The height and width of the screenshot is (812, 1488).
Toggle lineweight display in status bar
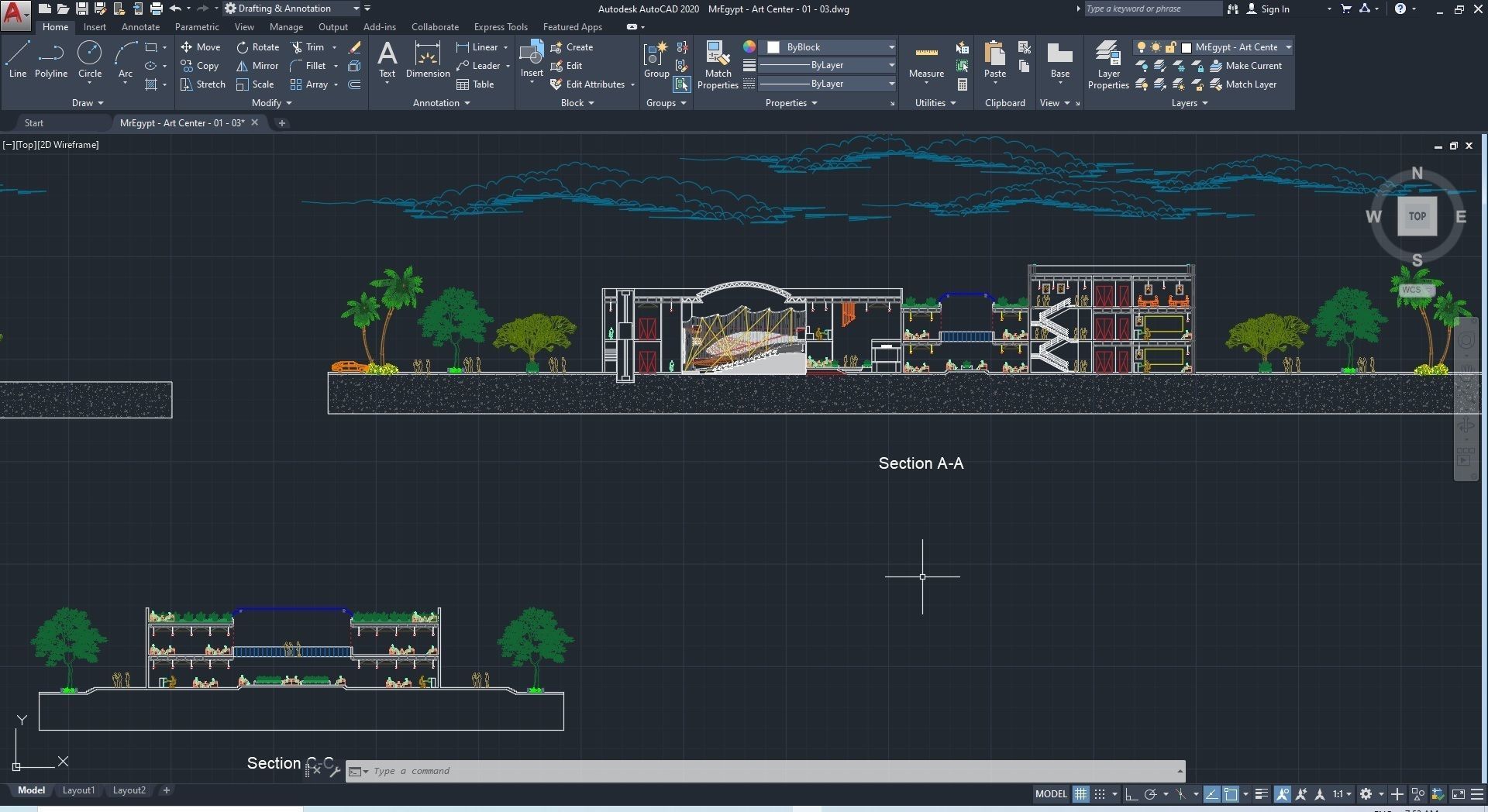[x=1262, y=794]
